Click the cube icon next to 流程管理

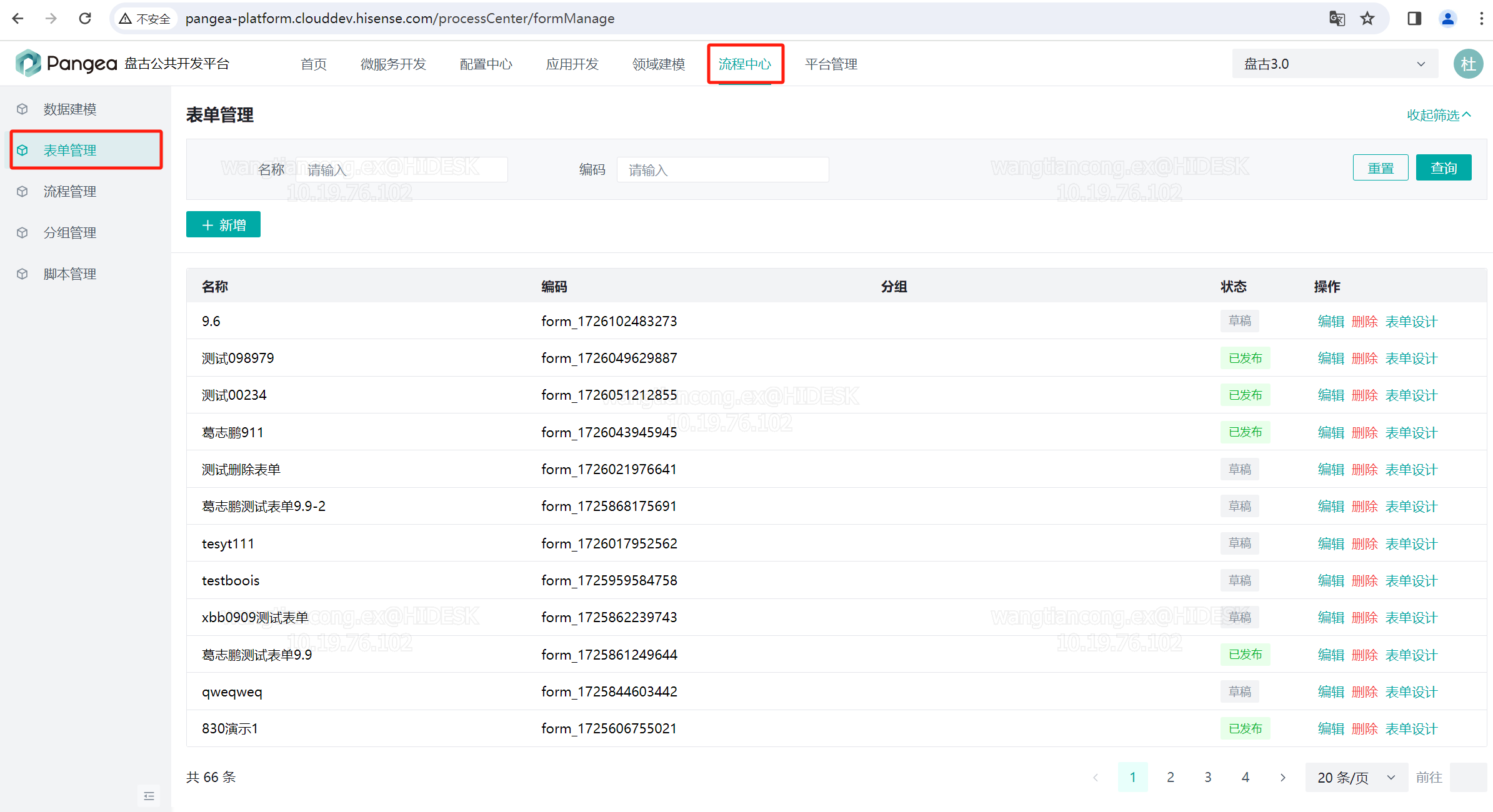pos(22,192)
